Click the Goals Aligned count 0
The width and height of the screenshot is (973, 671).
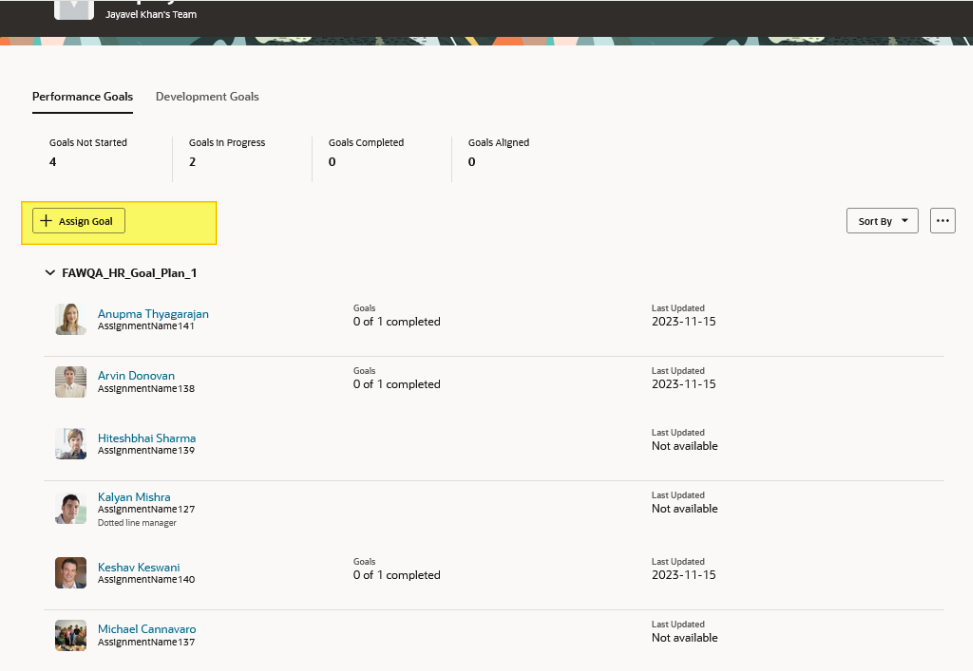coord(472,162)
